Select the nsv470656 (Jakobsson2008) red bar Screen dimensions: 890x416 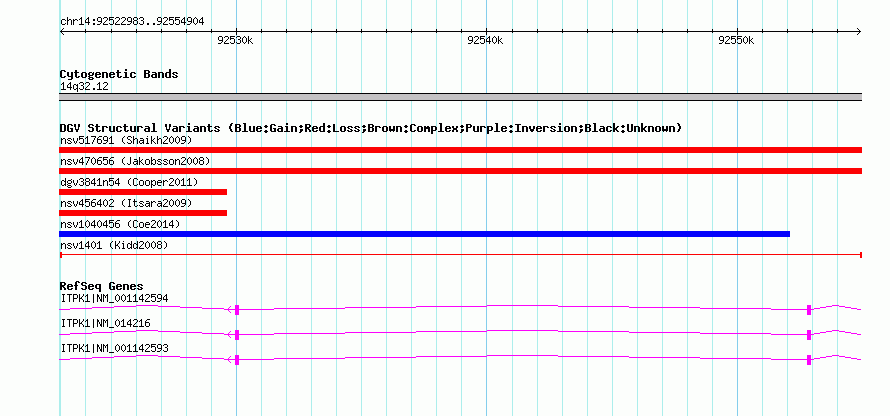click(x=460, y=171)
